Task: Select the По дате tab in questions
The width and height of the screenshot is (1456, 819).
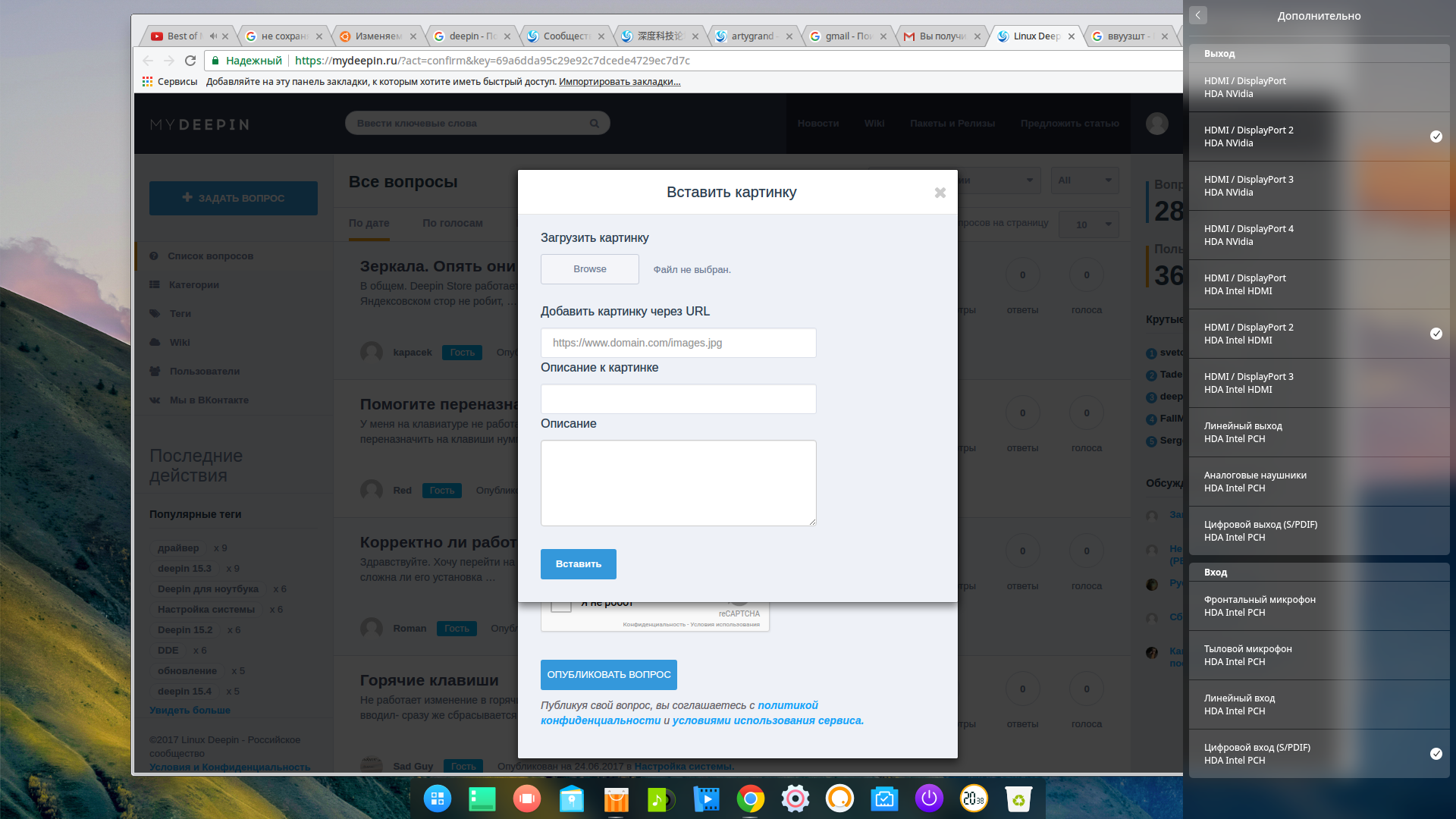Action: 369,223
